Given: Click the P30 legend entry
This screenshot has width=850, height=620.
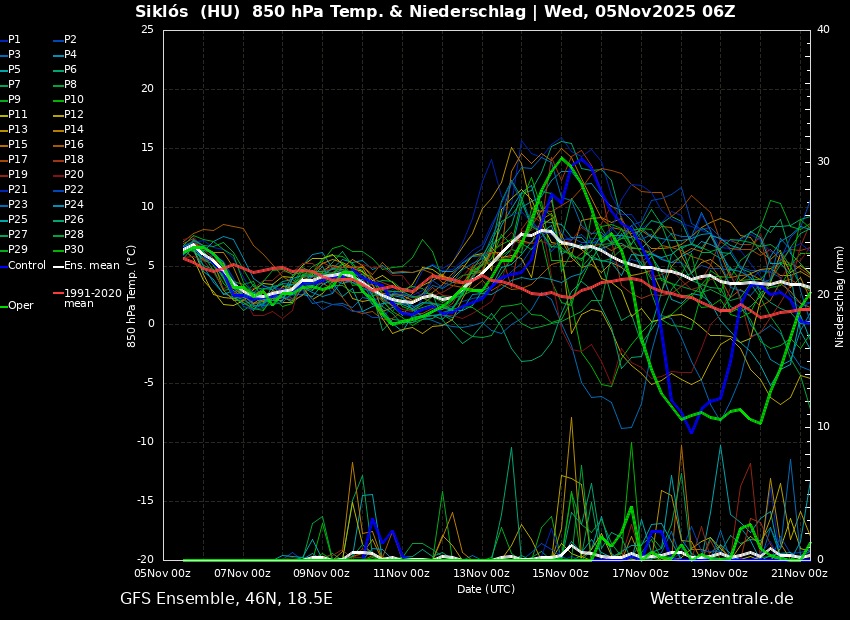Looking at the screenshot, I should click(74, 250).
